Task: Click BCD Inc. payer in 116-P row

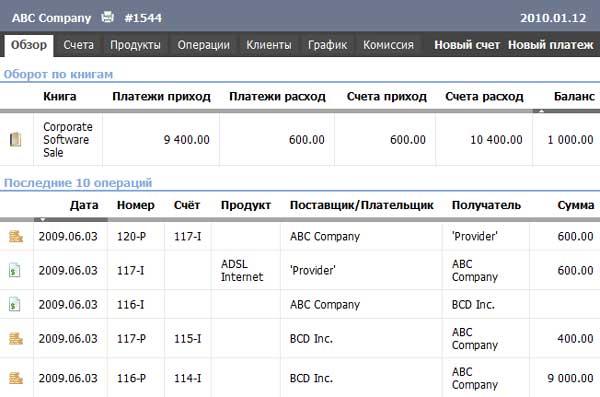Action: pos(311,378)
